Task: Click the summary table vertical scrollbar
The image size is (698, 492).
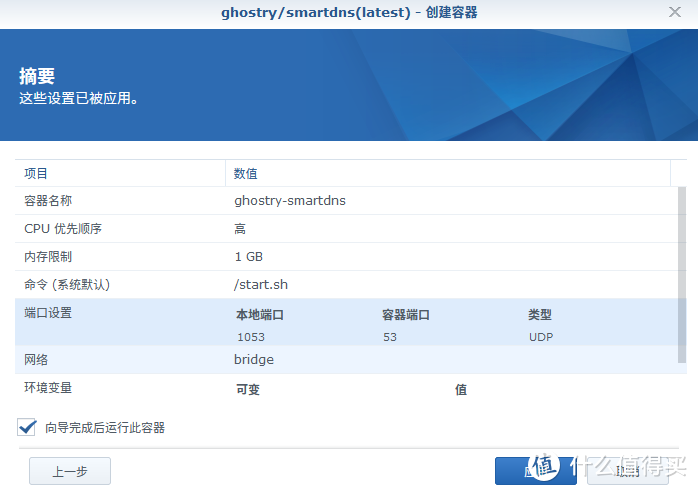Action: click(x=682, y=275)
